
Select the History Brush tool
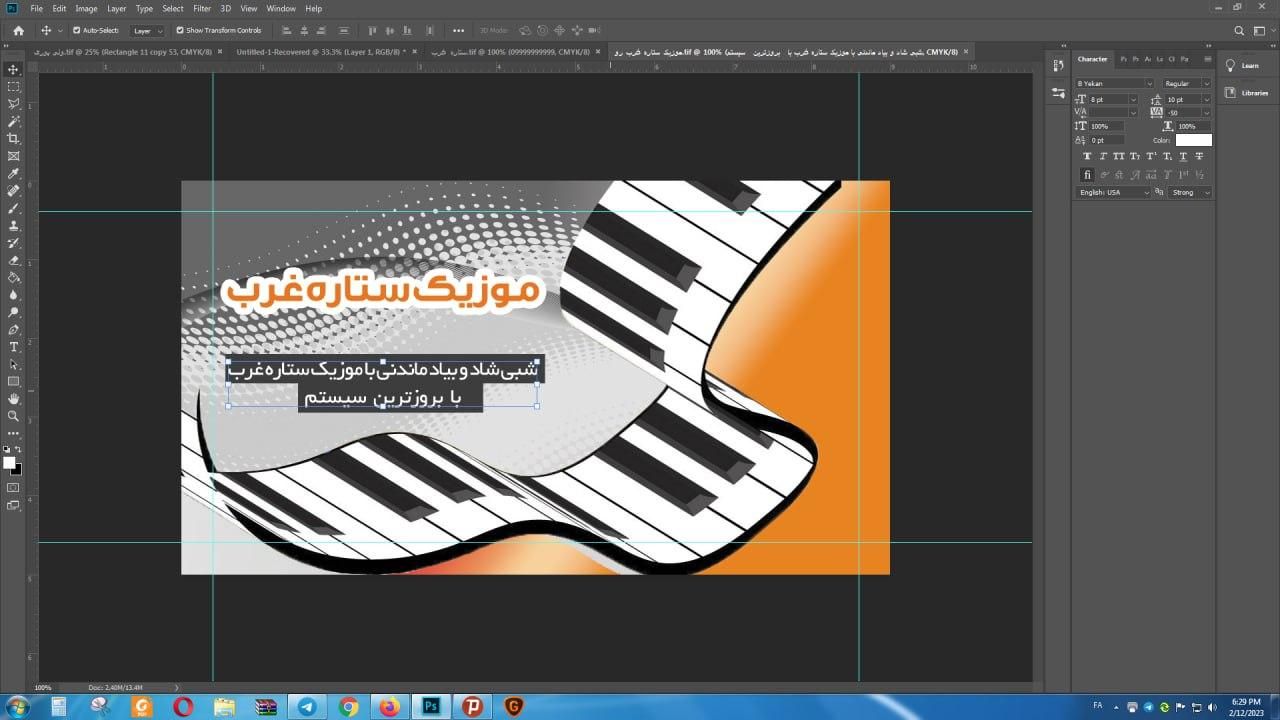pyautogui.click(x=13, y=243)
